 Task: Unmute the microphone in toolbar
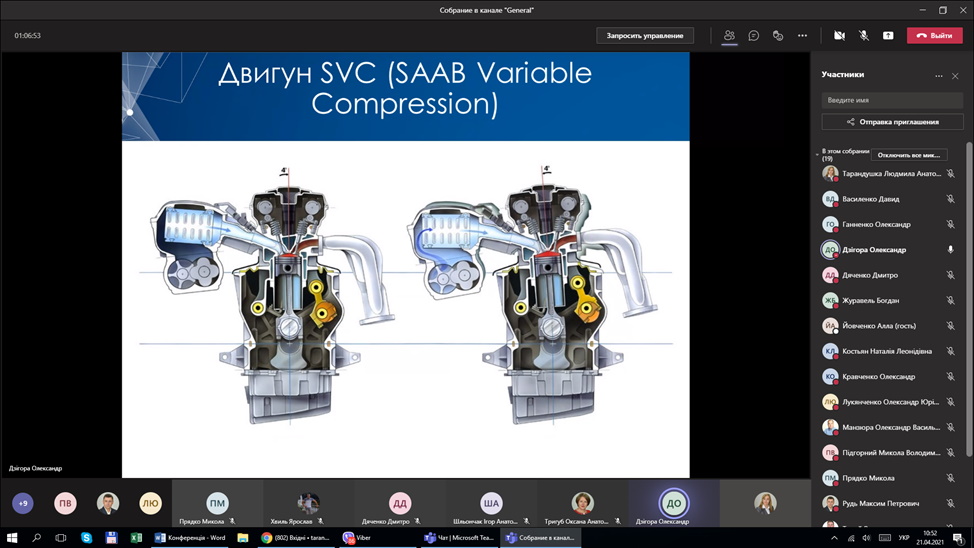click(x=863, y=35)
